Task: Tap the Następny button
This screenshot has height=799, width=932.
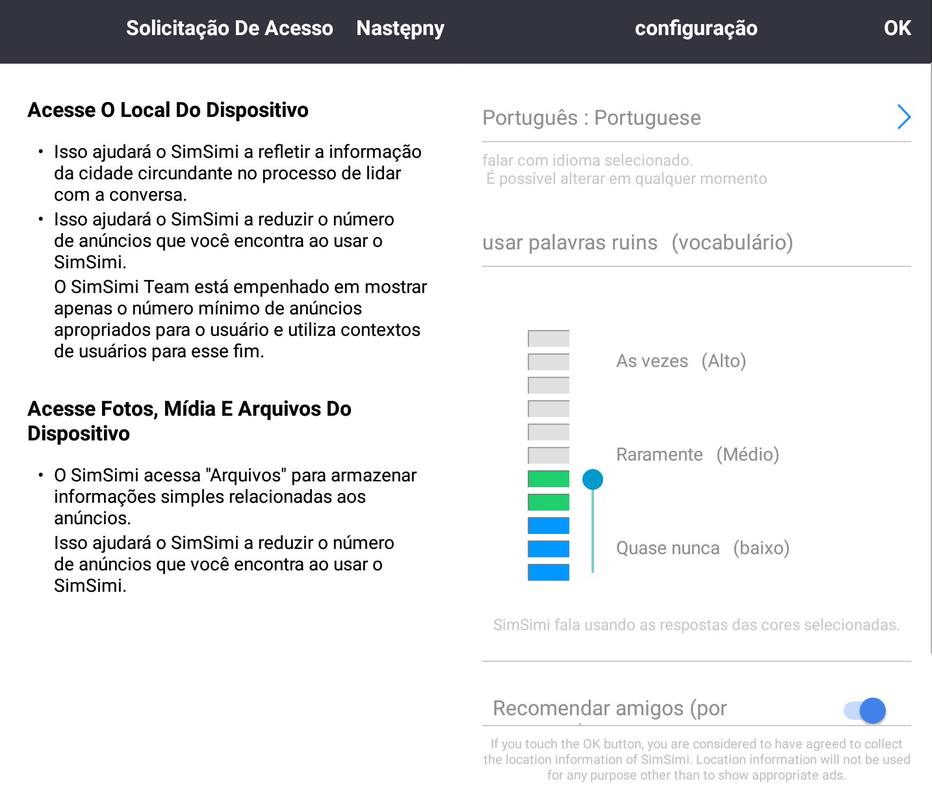Action: [400, 28]
